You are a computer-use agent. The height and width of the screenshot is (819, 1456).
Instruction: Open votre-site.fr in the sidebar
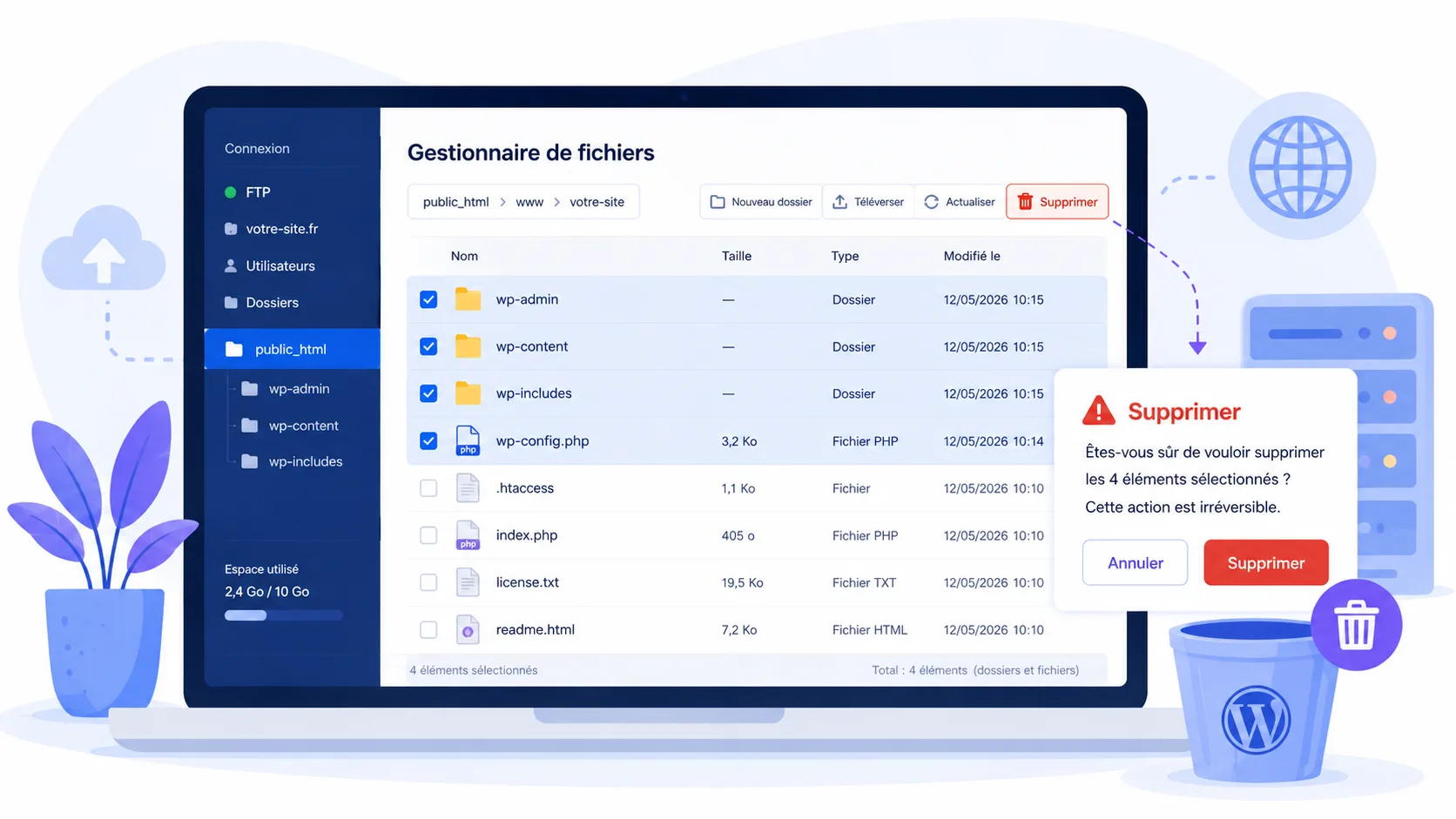[x=281, y=229]
